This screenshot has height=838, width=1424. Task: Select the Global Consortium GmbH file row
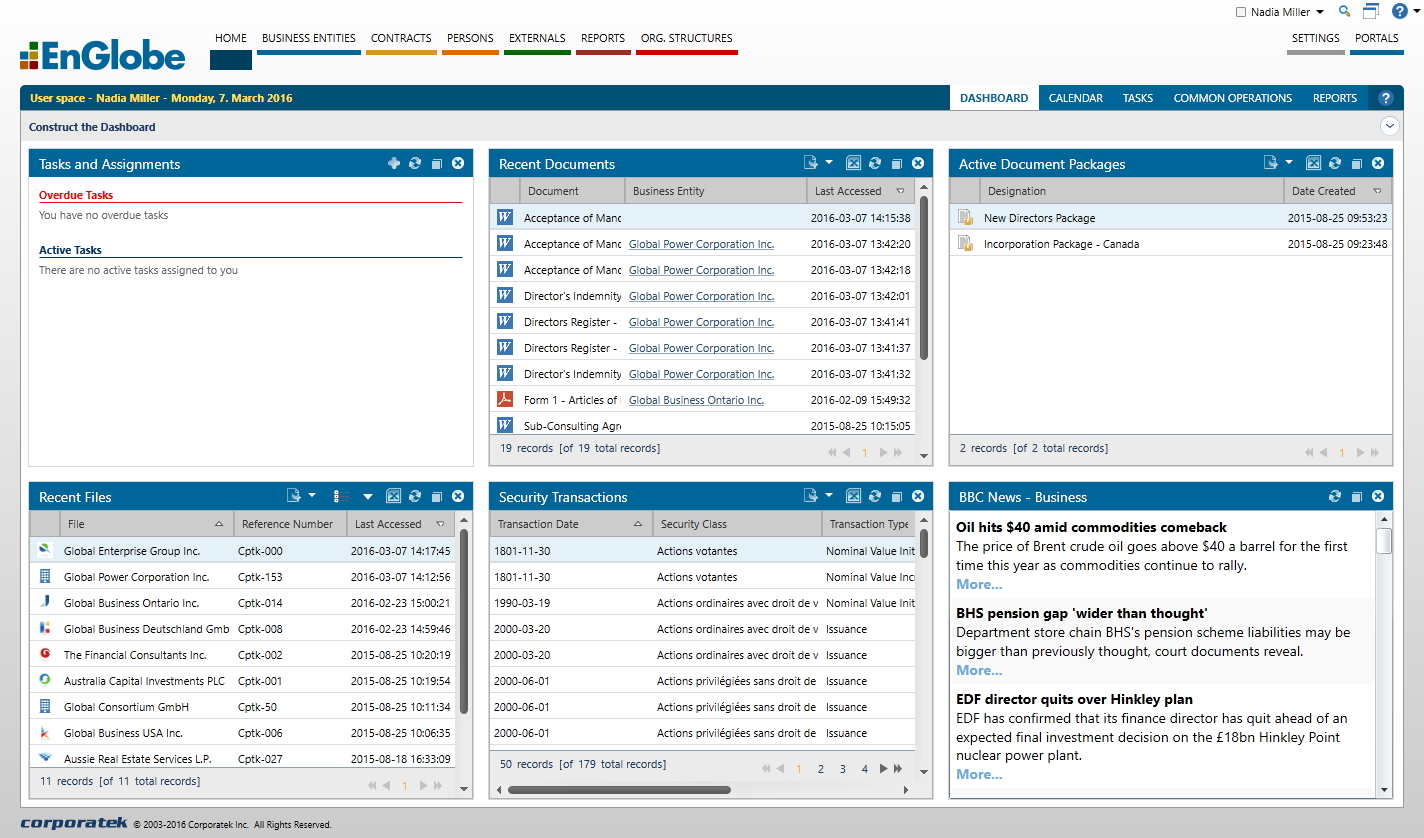[x=242, y=707]
